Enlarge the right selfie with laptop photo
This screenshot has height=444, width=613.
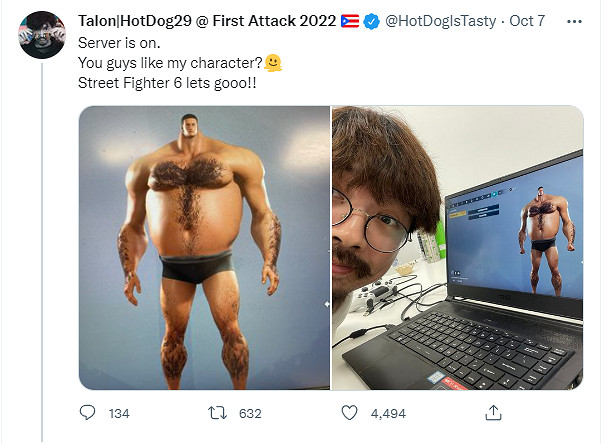[x=457, y=247]
